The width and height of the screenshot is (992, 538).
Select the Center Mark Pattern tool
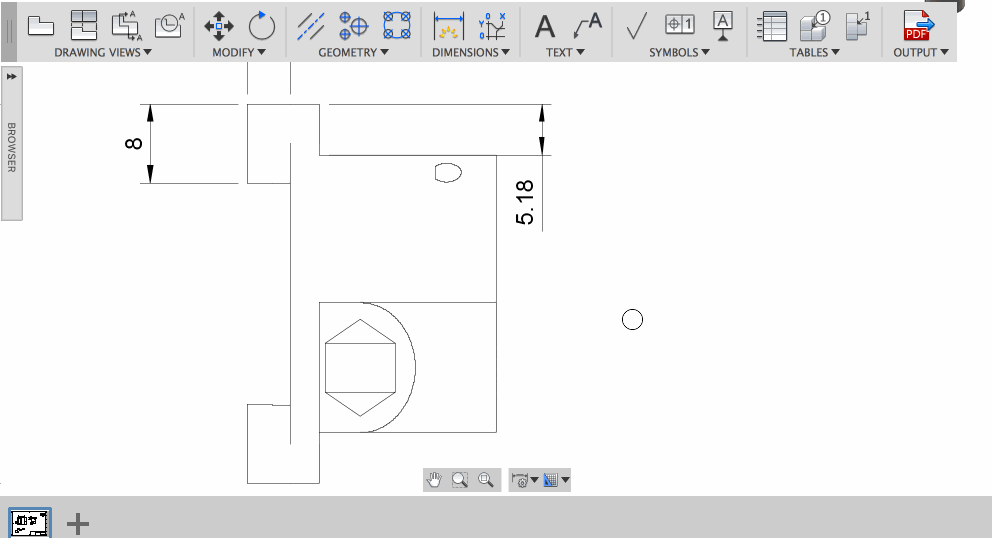(397, 26)
